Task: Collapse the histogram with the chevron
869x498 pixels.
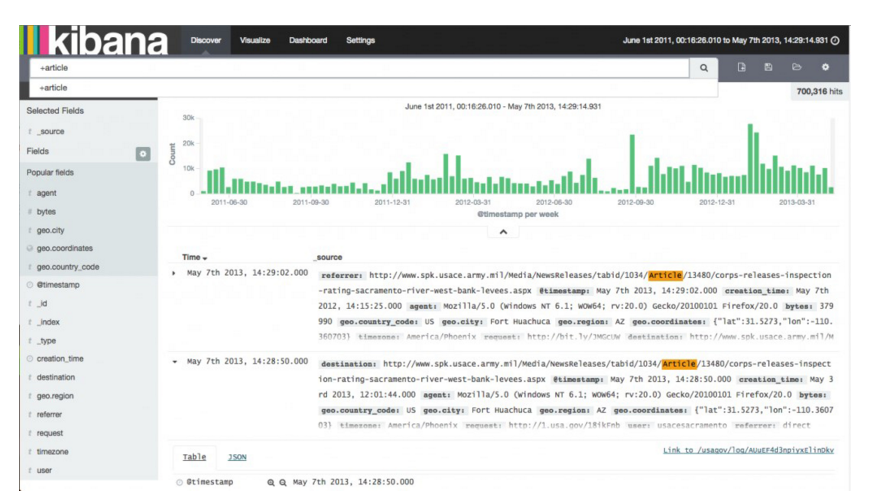Action: click(502, 232)
